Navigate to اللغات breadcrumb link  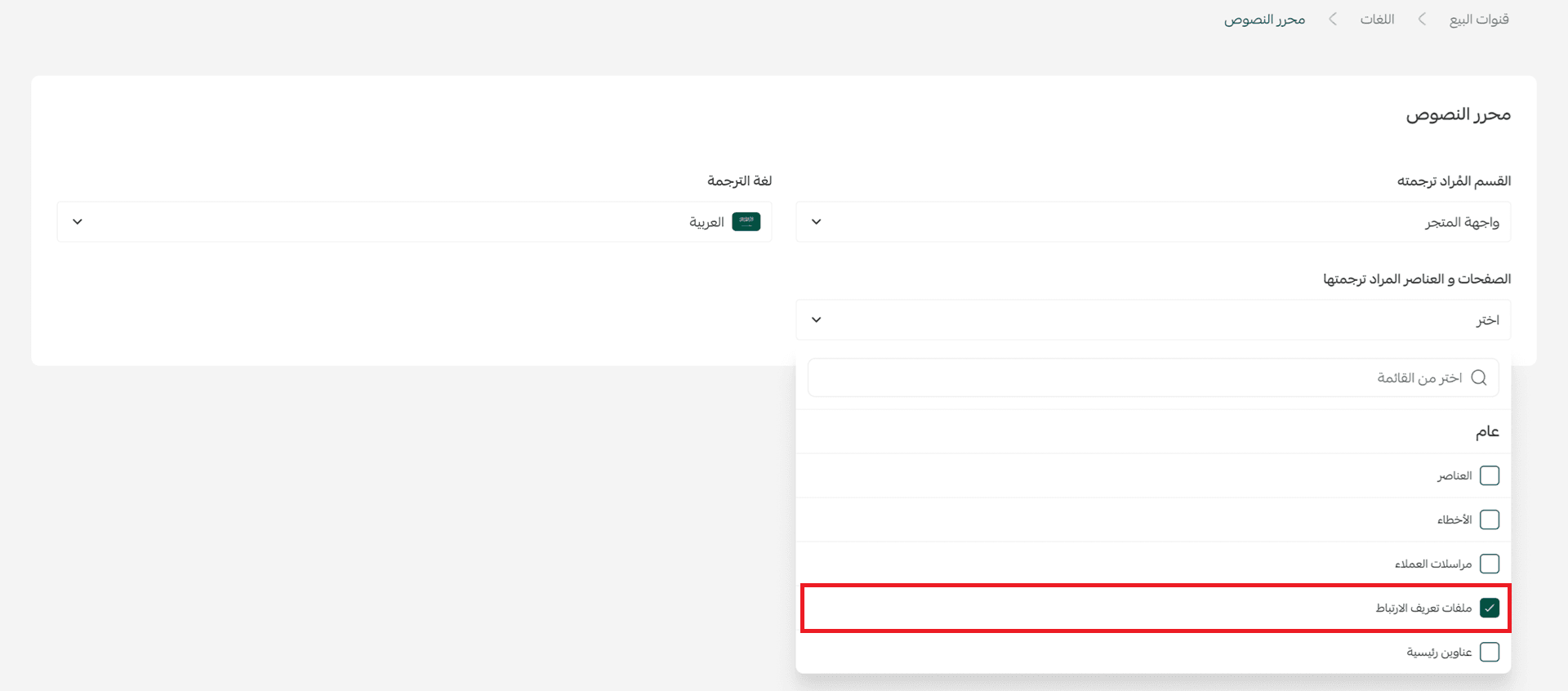click(1377, 19)
